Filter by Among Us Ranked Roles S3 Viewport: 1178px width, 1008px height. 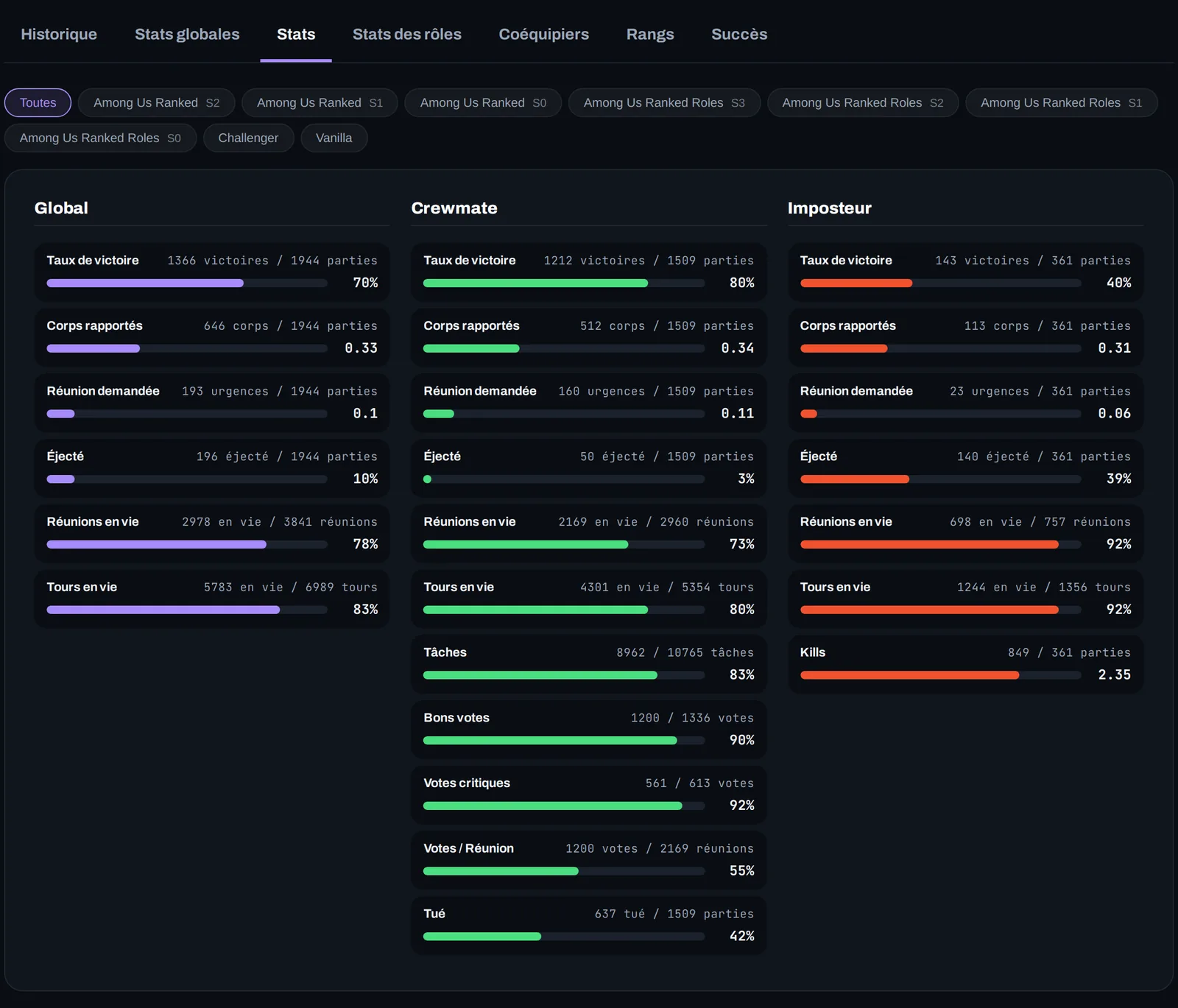[664, 102]
